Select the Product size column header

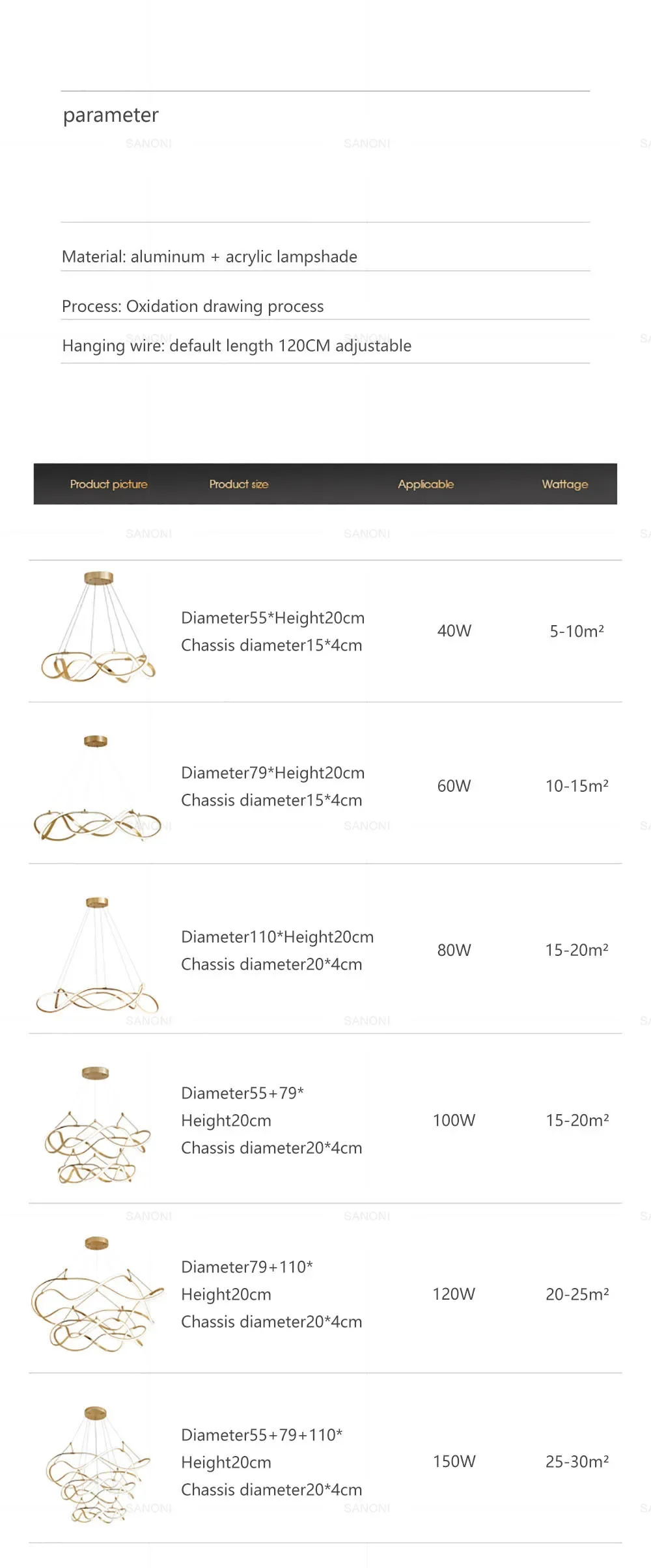pos(239,484)
